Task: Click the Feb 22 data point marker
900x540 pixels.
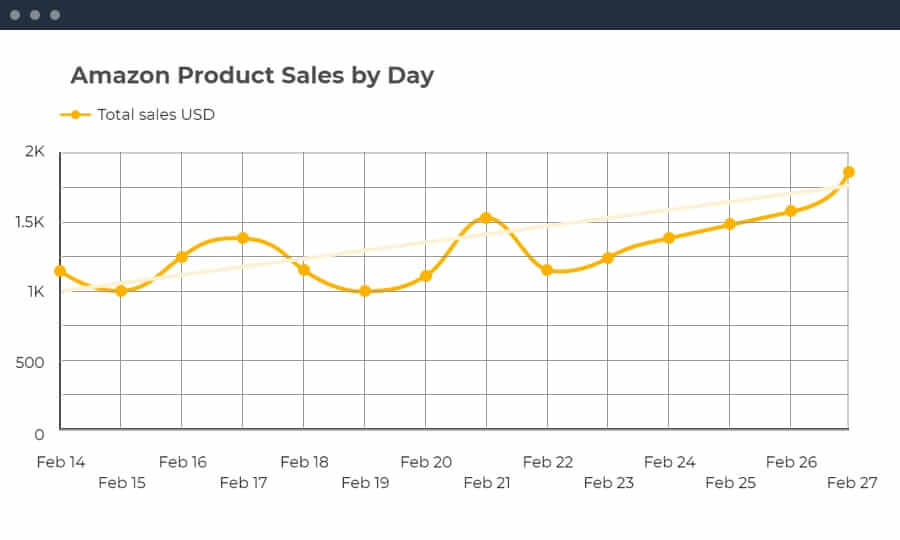Action: pos(547,270)
